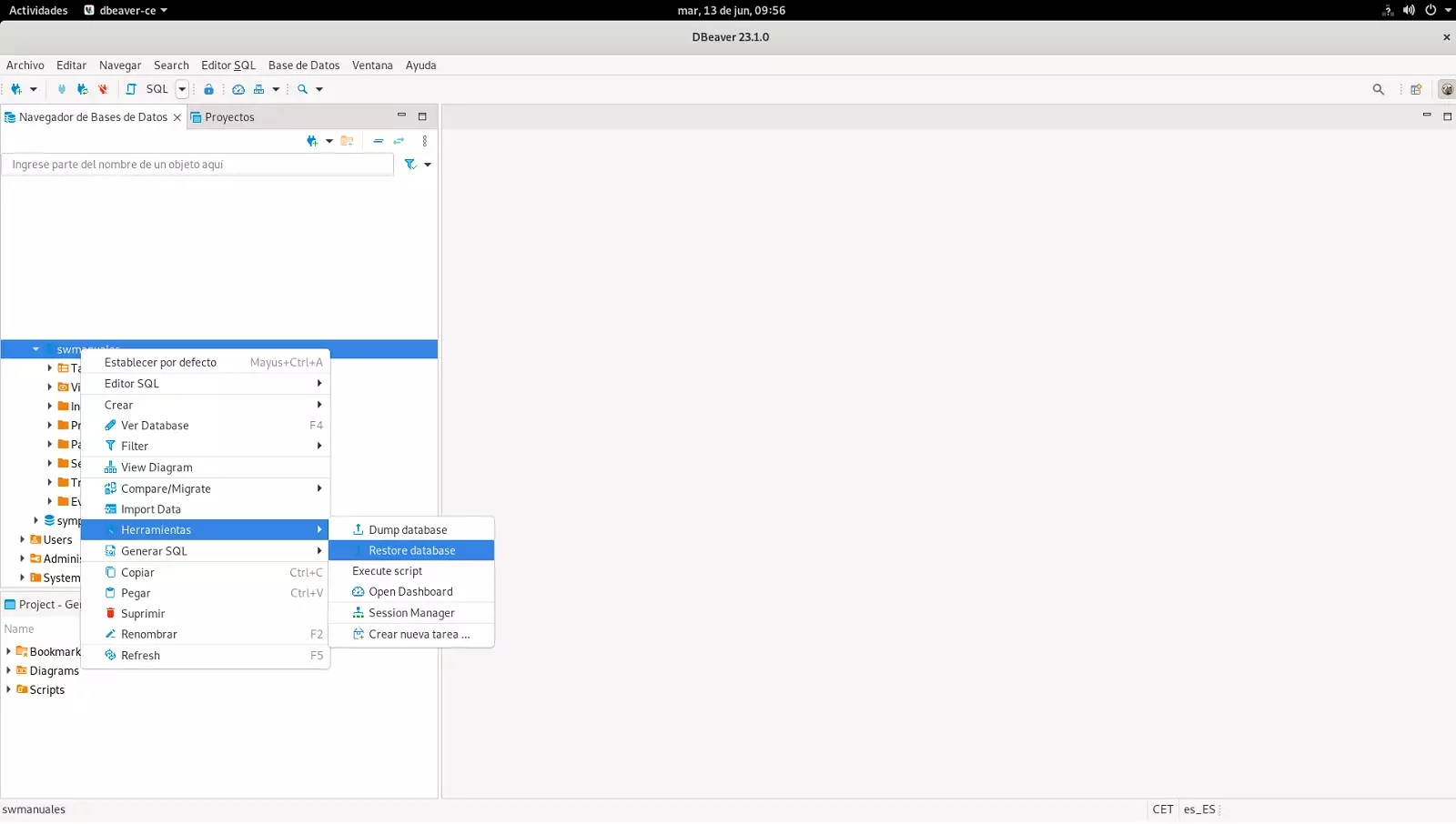Screen dimensions: 1456x824
Task: Click the reconnect plug icon in toolbar
Action: coord(82,89)
